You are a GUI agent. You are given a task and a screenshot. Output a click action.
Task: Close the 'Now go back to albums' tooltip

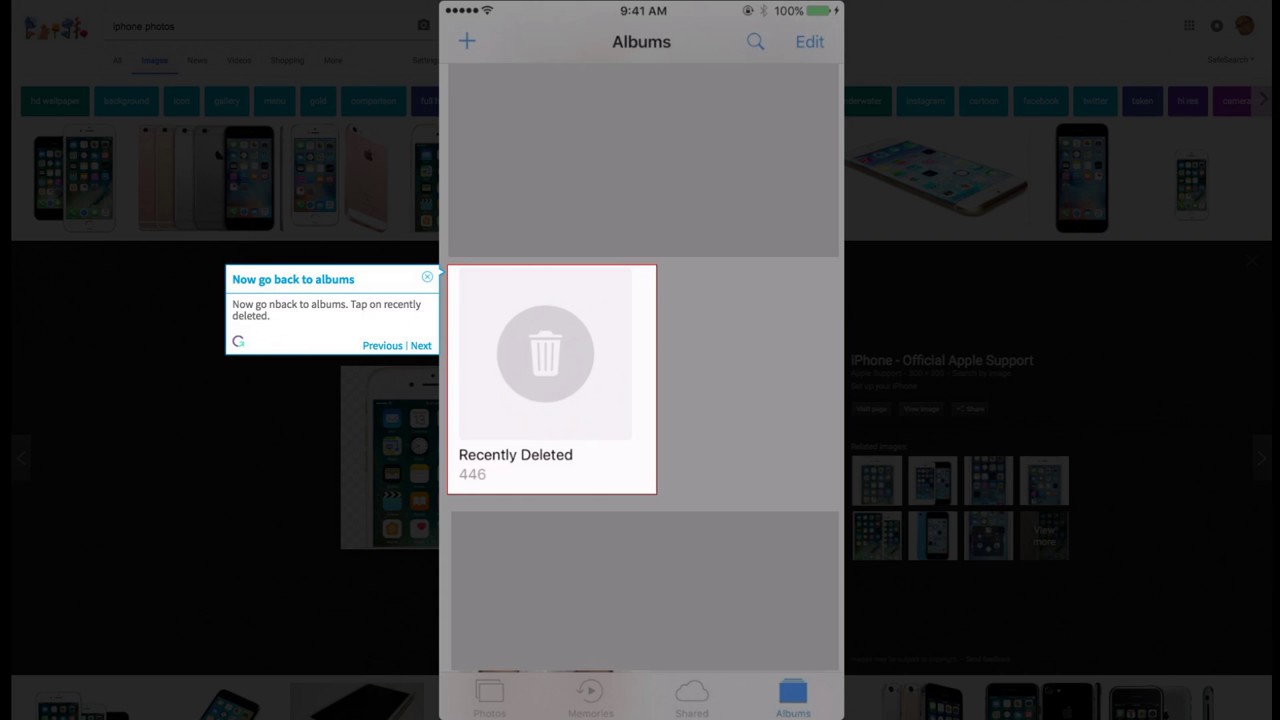click(427, 277)
